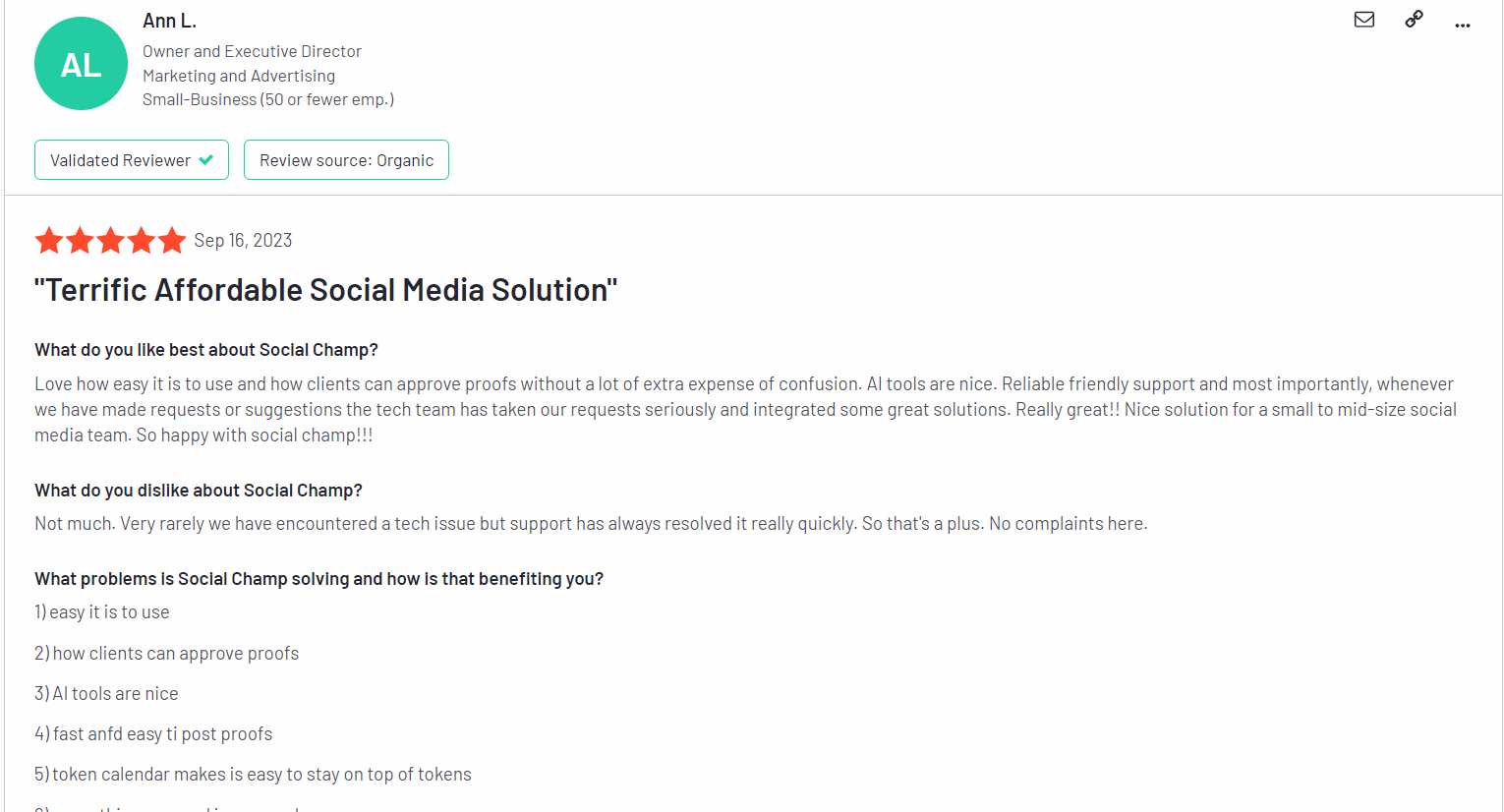
Task: Select the Validated Reviewer badge
Action: (132, 160)
